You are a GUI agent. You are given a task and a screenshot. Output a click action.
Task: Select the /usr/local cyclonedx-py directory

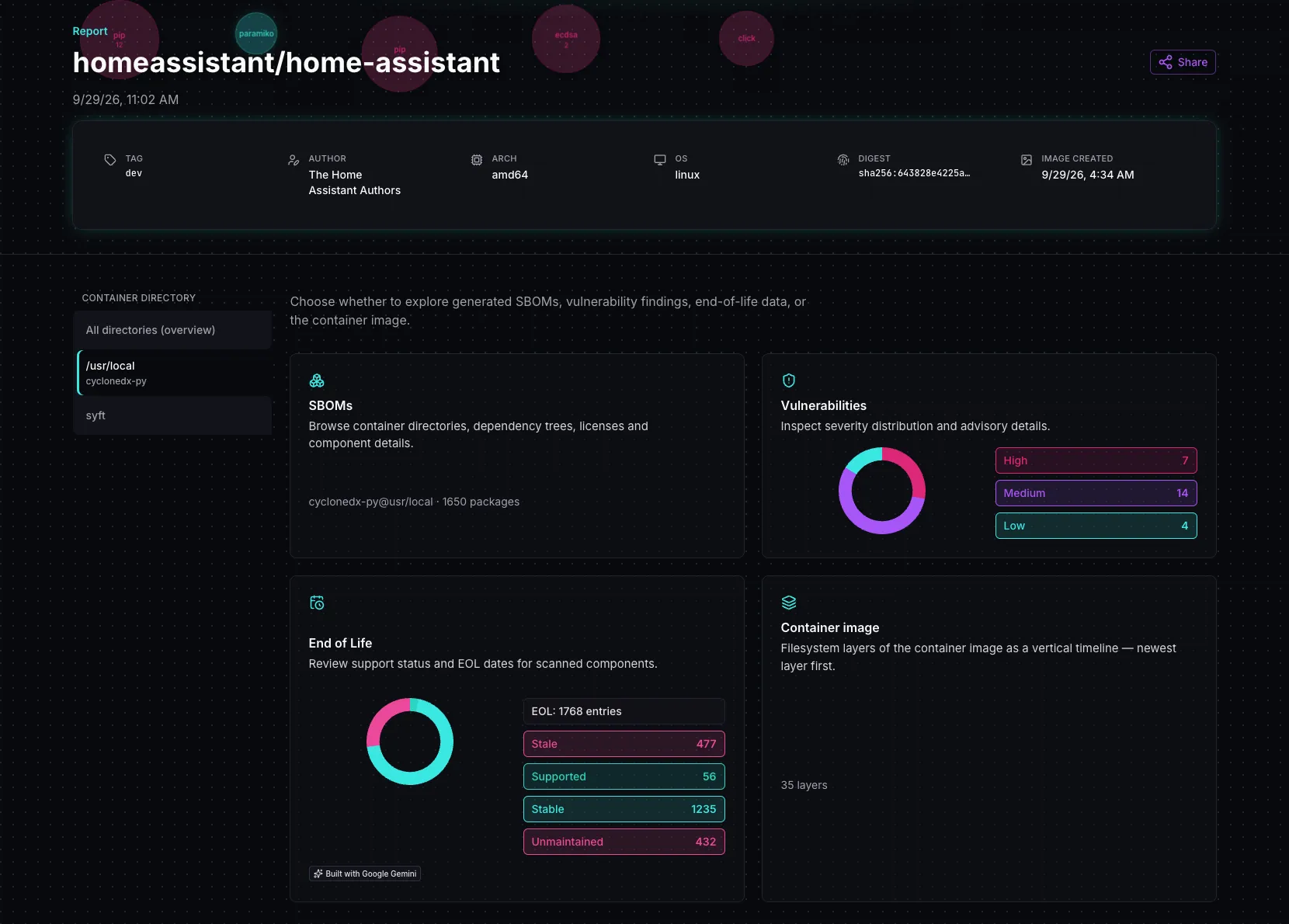pos(172,373)
